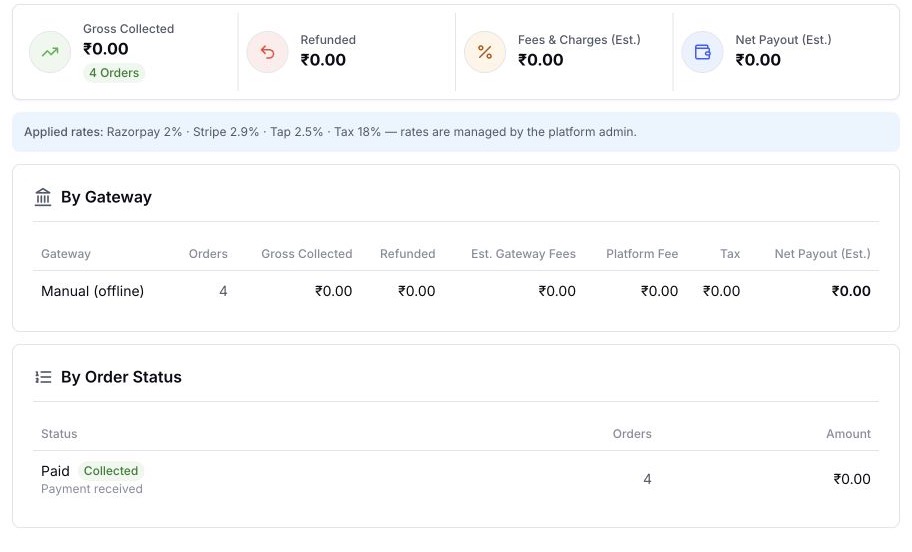Select the Est. Gateway Fees column header
912x552 pixels.
[x=523, y=254]
